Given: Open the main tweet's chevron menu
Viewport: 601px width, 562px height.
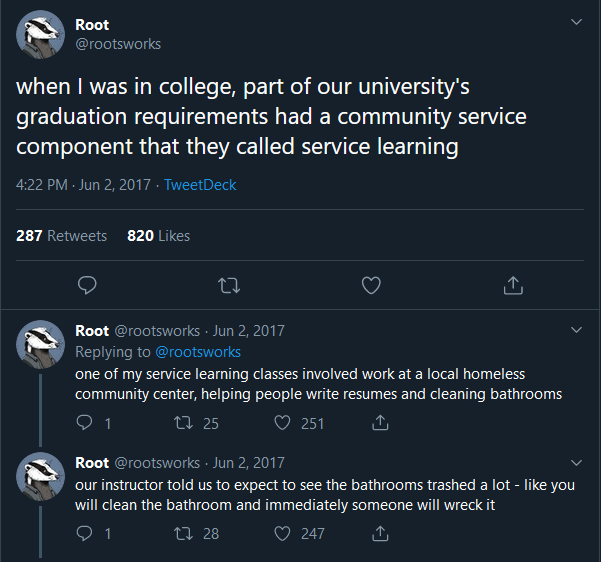Looking at the screenshot, I should (576, 21).
